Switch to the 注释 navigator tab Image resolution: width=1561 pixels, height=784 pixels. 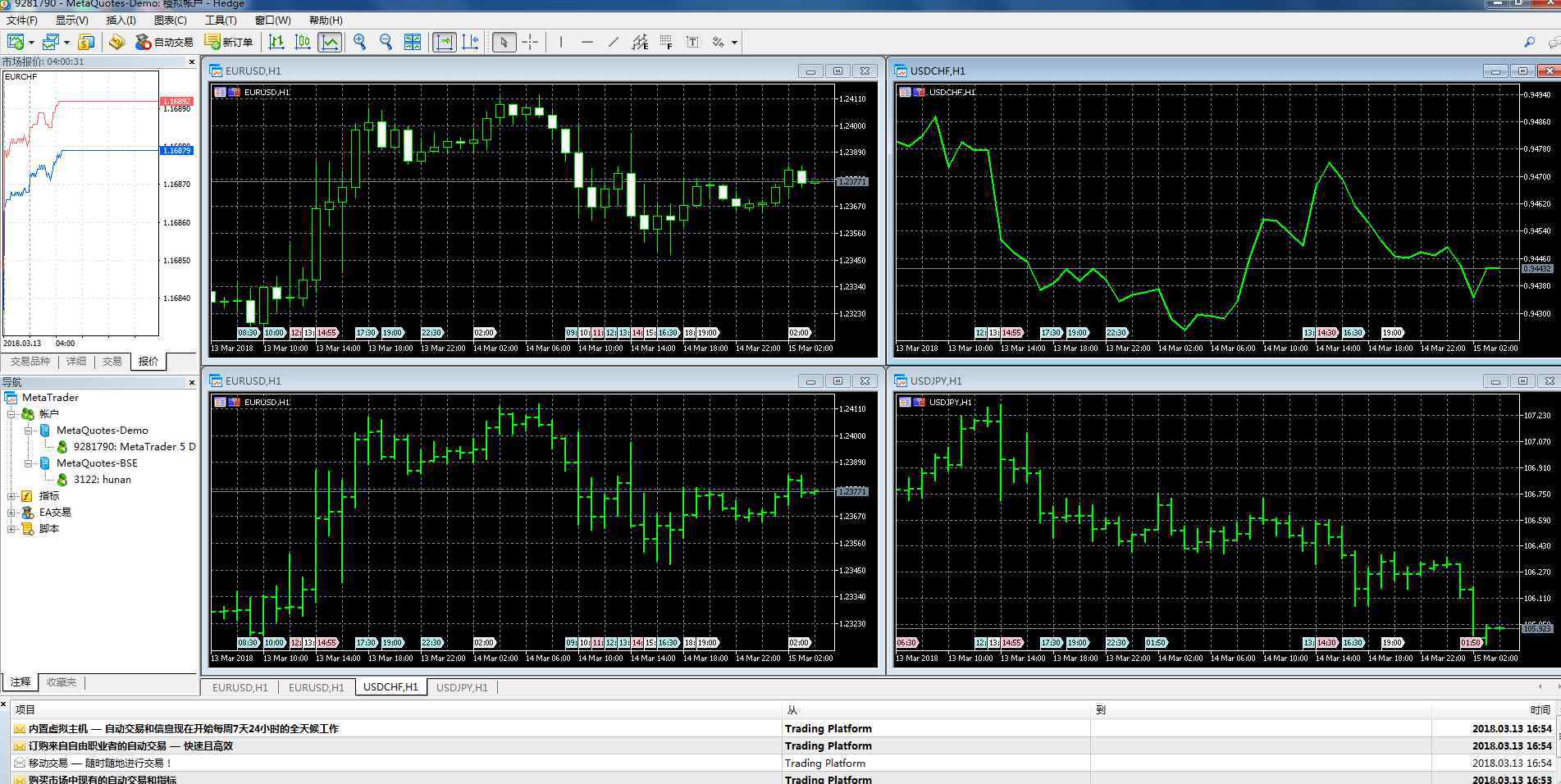click(21, 682)
